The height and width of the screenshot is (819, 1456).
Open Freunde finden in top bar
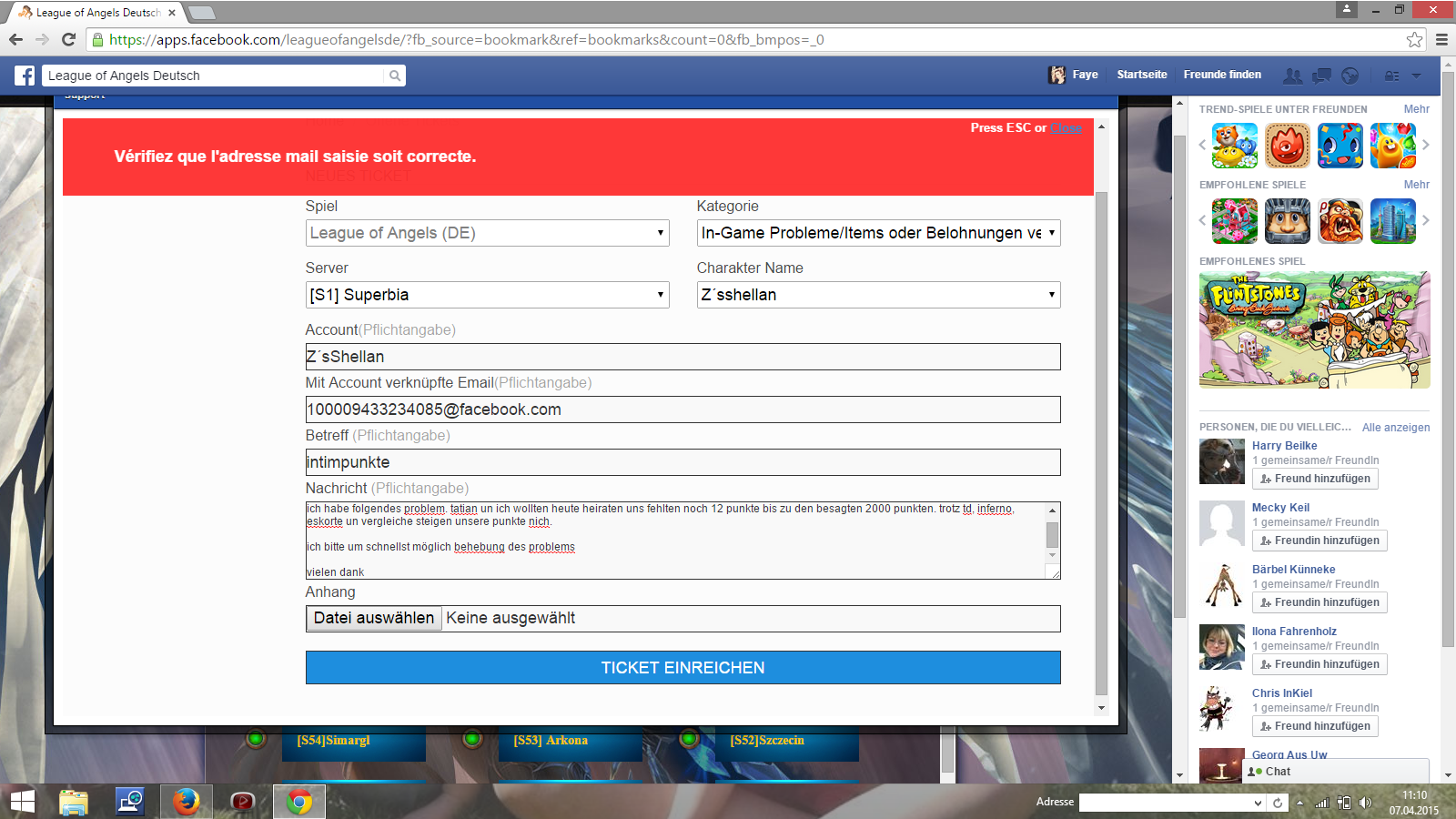pyautogui.click(x=1222, y=75)
